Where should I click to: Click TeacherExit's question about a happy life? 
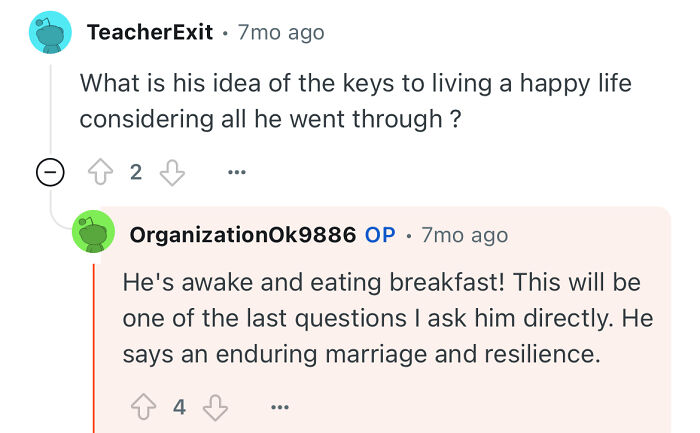[x=355, y=100]
